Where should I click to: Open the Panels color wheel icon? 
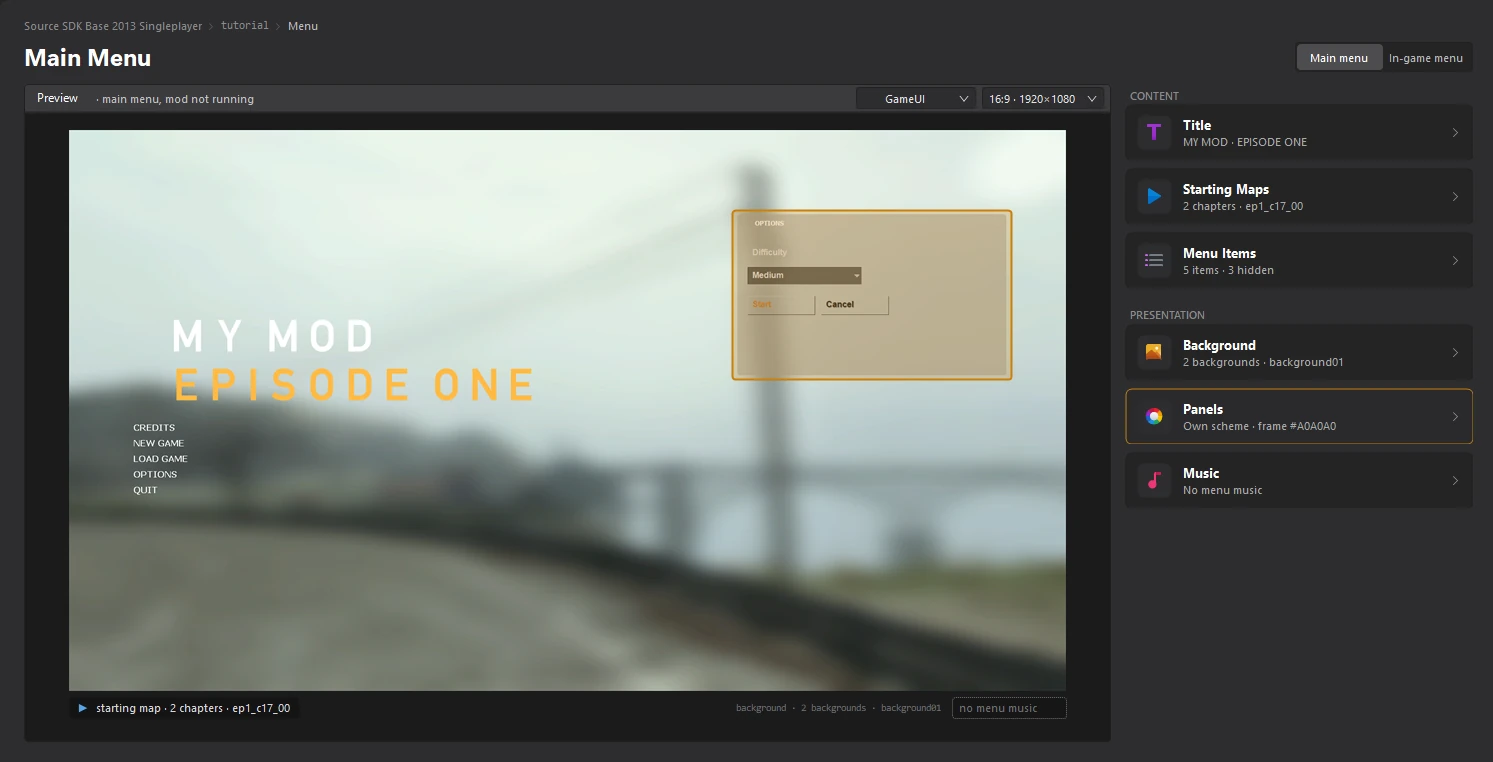click(1154, 417)
